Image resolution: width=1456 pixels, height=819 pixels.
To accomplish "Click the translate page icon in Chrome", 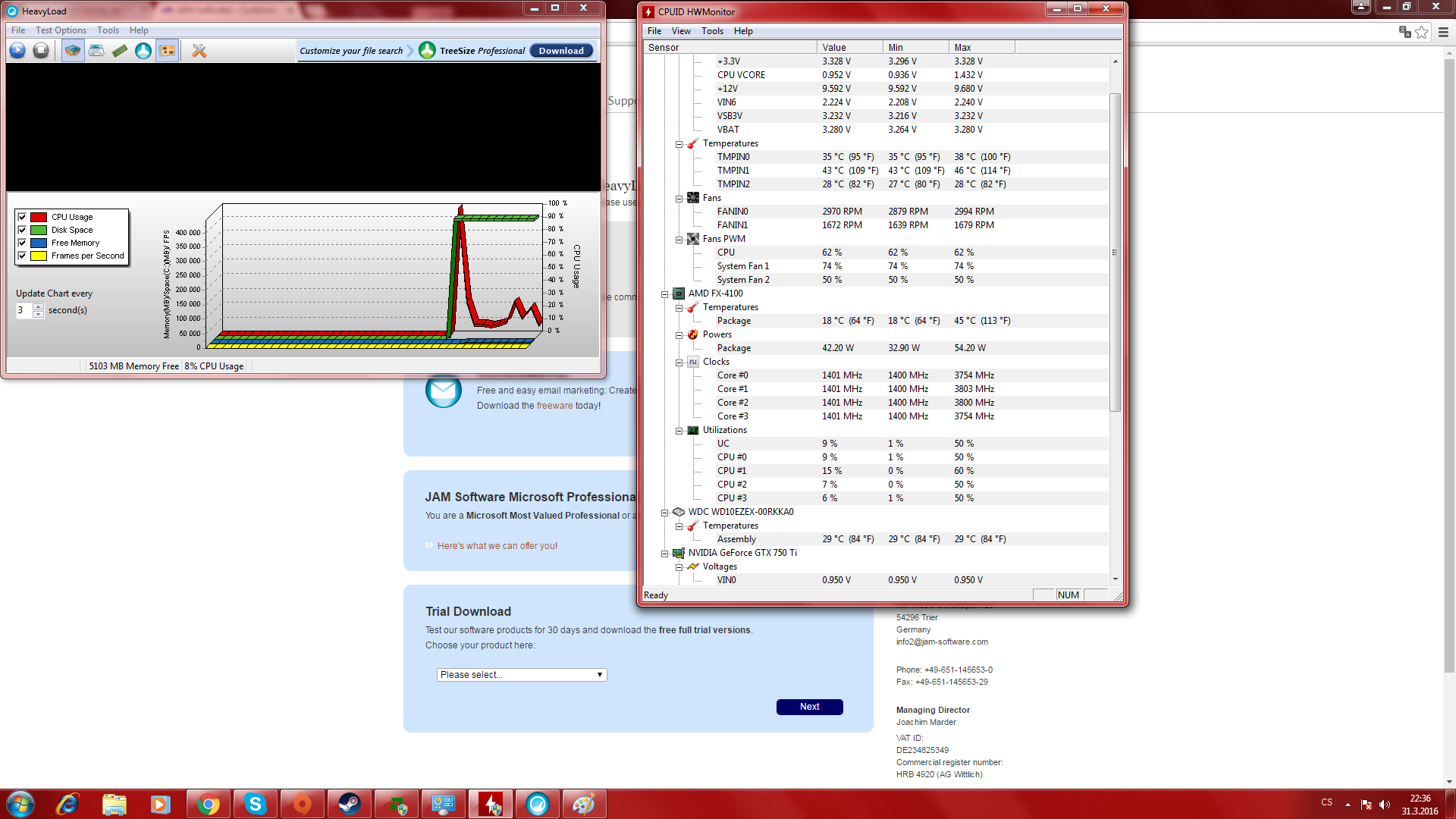I will [x=1404, y=32].
